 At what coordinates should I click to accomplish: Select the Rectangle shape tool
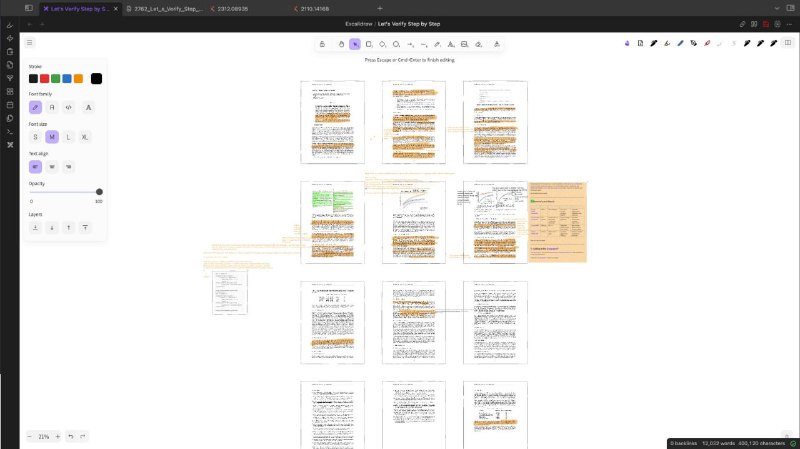(369, 44)
